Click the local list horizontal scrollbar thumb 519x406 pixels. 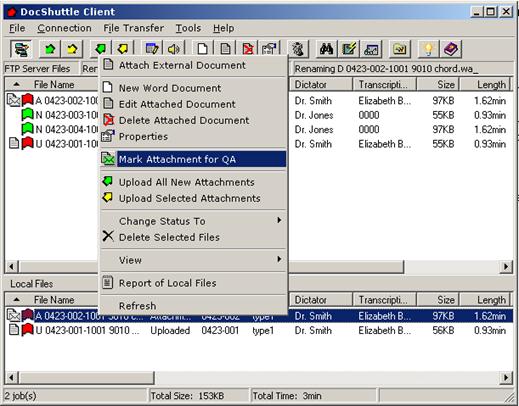click(x=87, y=377)
